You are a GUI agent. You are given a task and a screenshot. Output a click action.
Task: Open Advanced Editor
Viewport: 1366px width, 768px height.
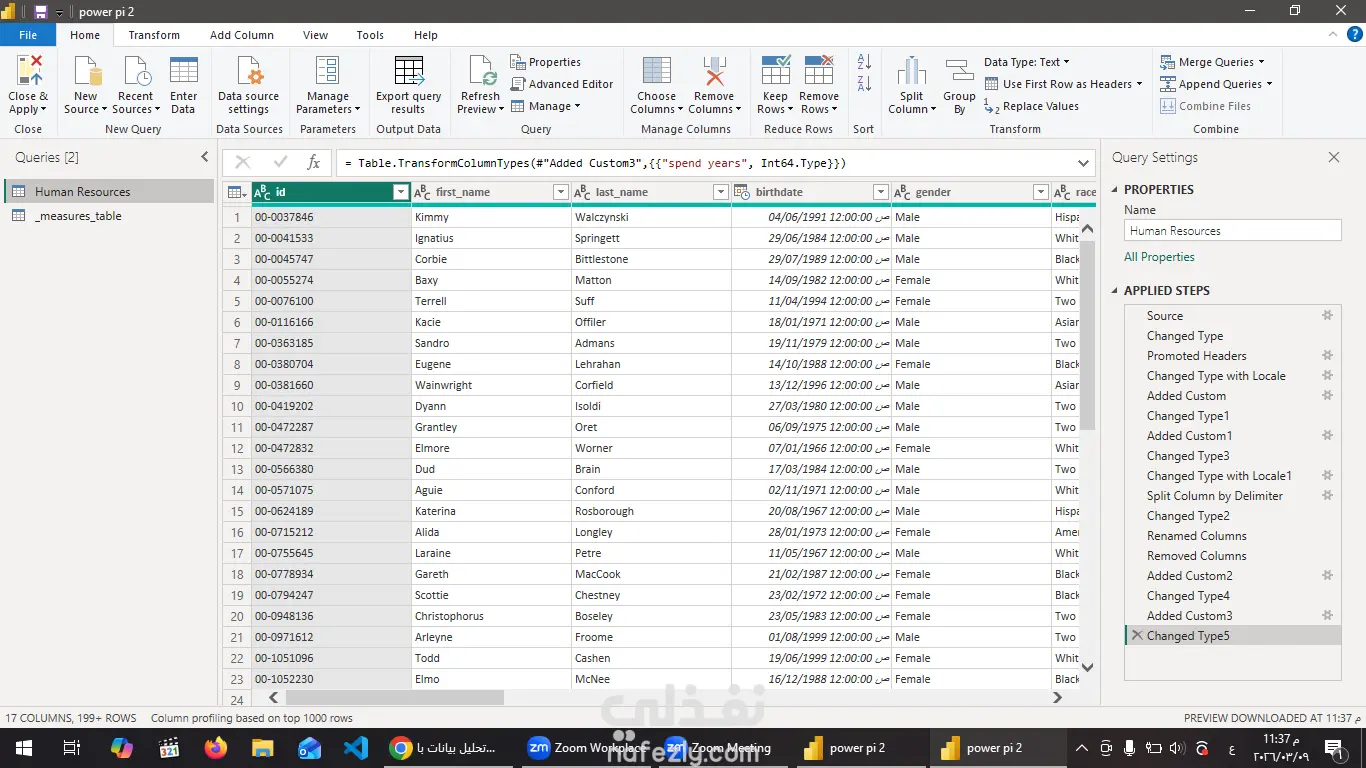pyautogui.click(x=562, y=84)
